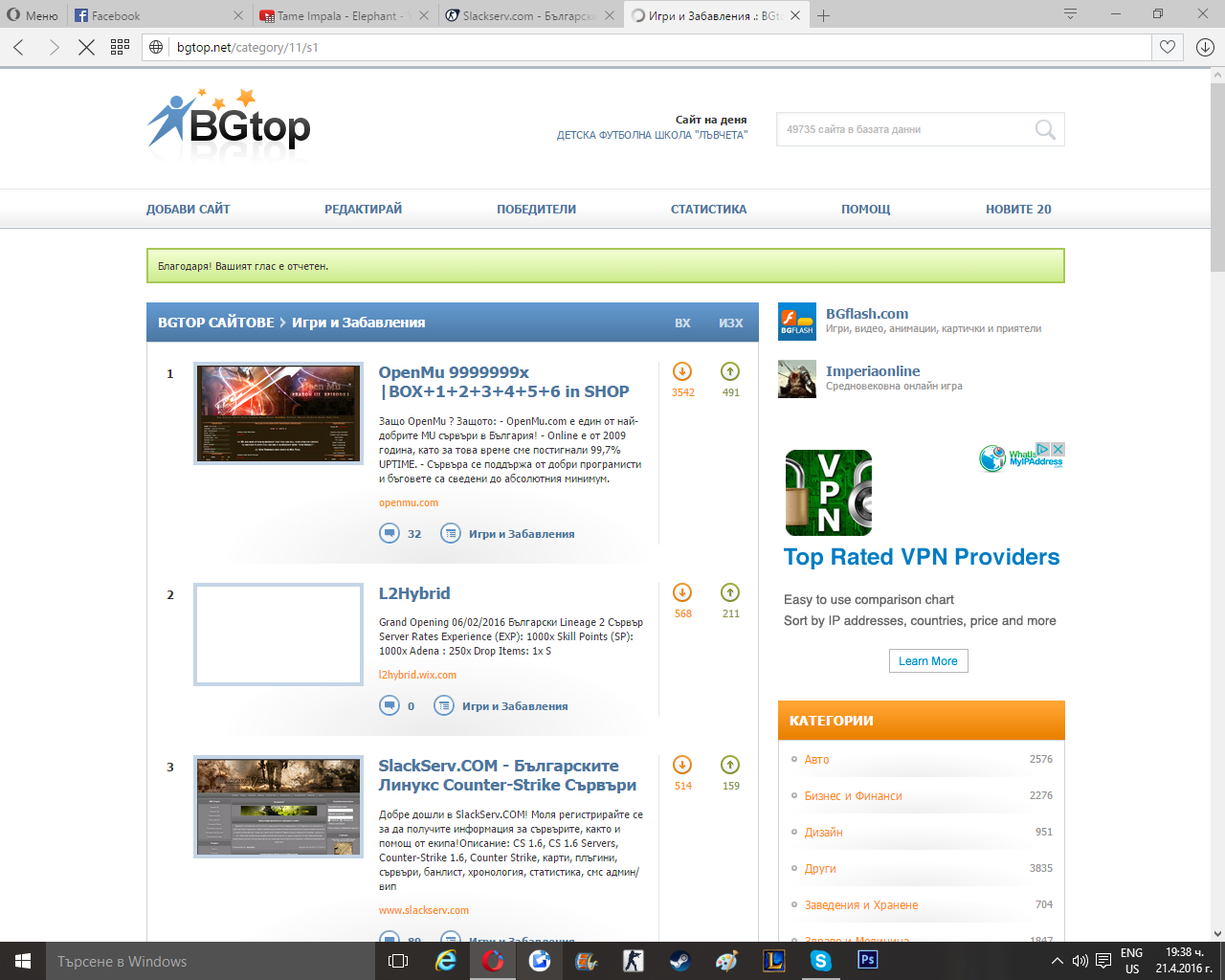Click the search magnifier icon
This screenshot has height=980, width=1225.
[x=1045, y=129]
